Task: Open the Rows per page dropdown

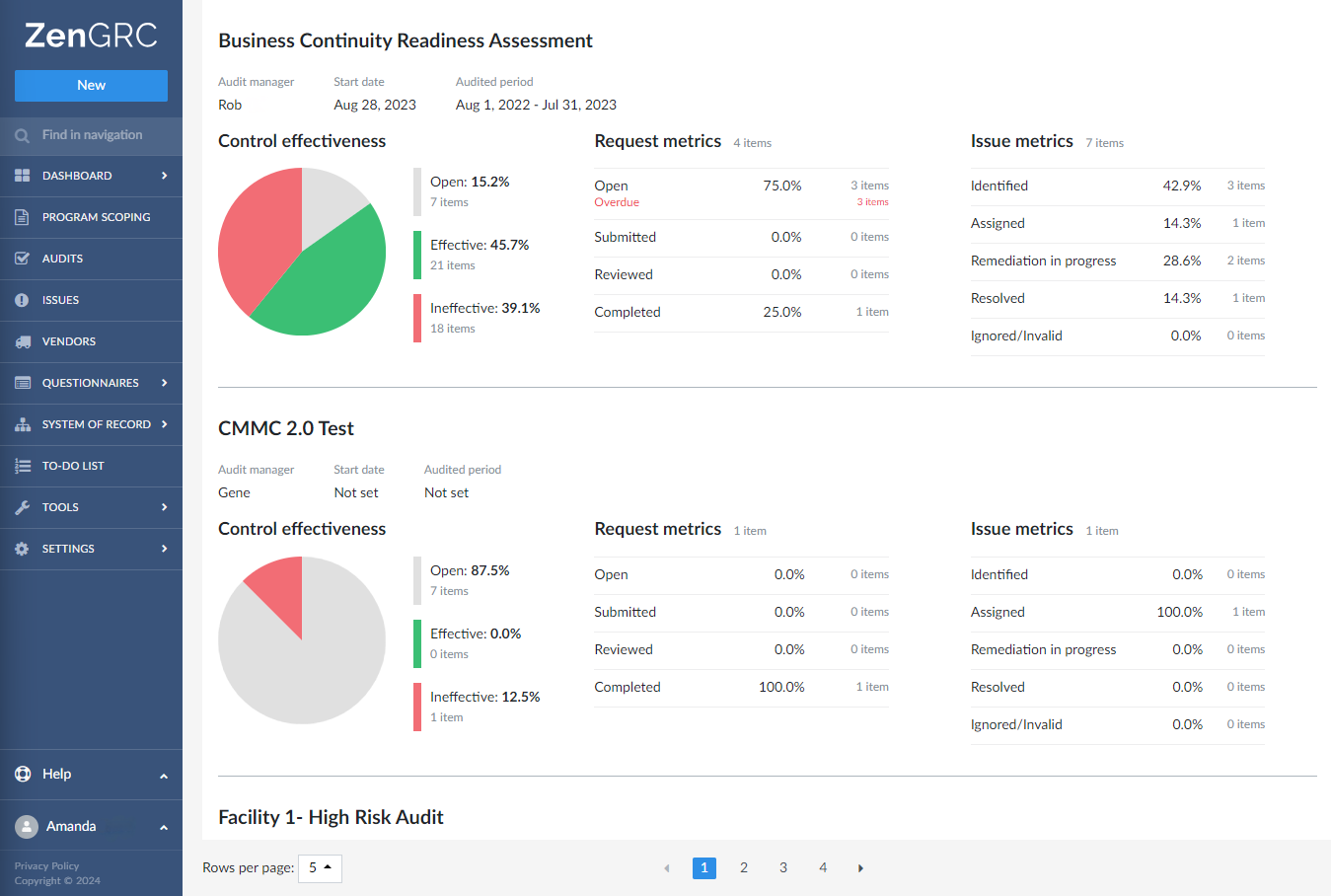Action: tap(320, 868)
